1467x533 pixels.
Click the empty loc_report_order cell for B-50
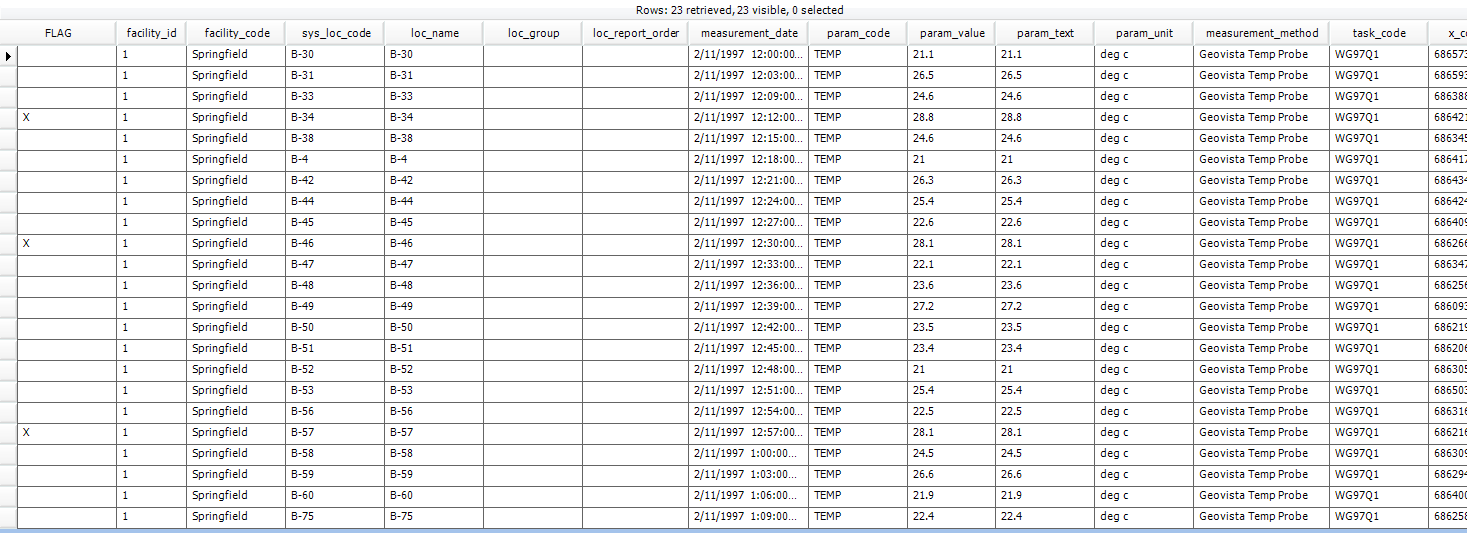point(635,328)
